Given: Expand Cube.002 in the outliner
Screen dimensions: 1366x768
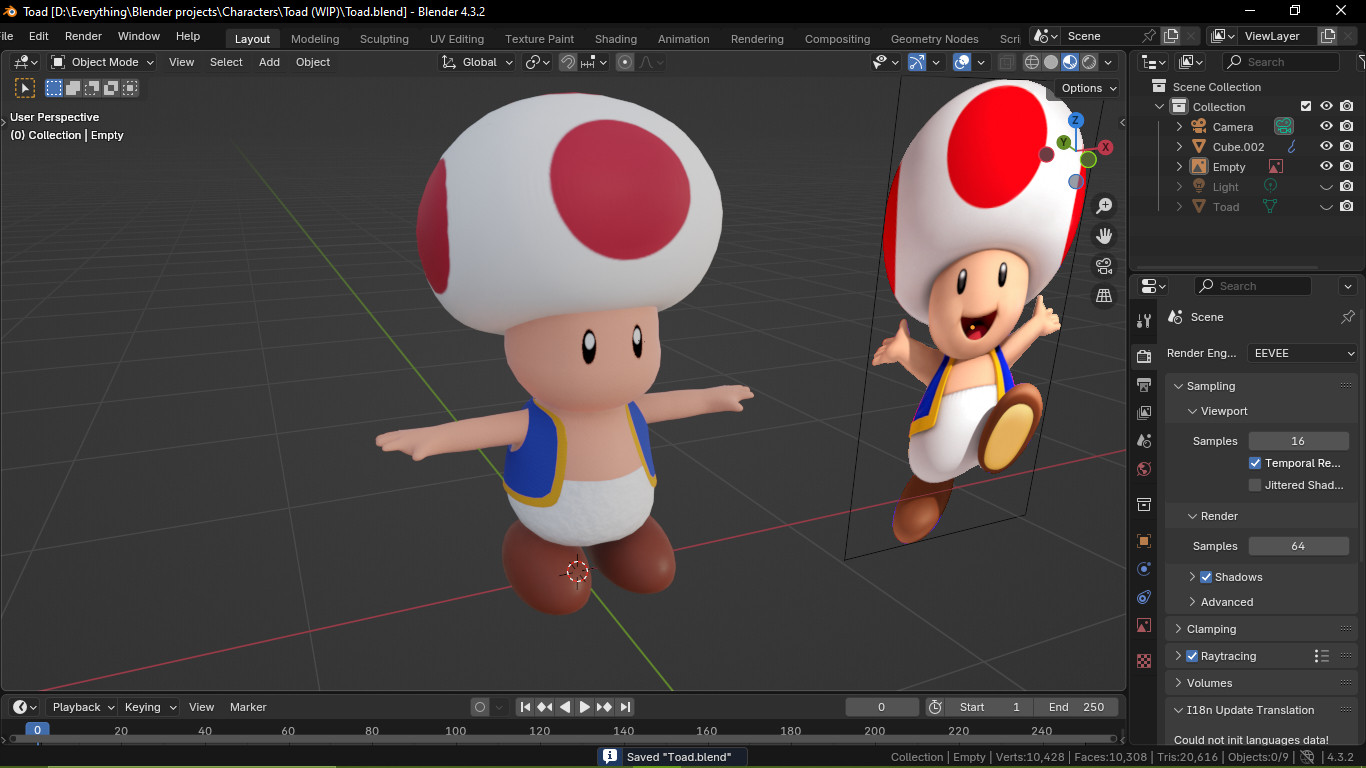Looking at the screenshot, I should (x=1179, y=147).
